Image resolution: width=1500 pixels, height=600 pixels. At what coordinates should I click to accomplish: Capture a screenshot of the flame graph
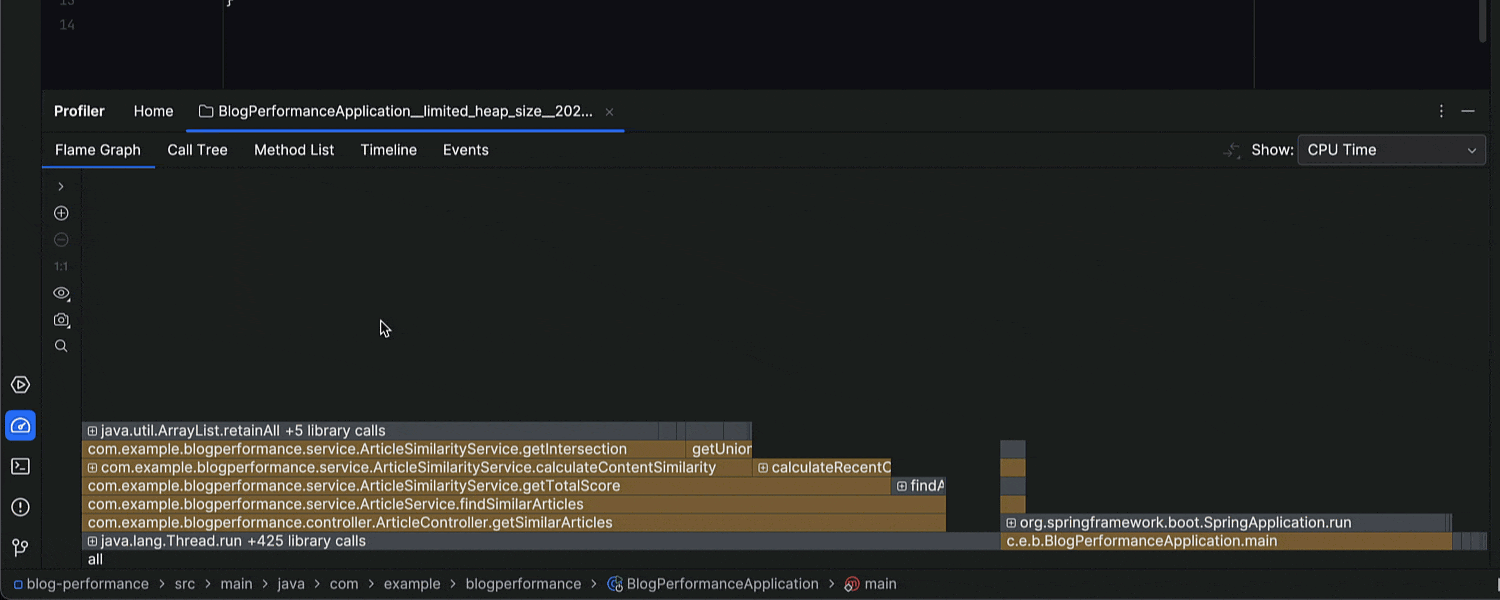(x=61, y=320)
